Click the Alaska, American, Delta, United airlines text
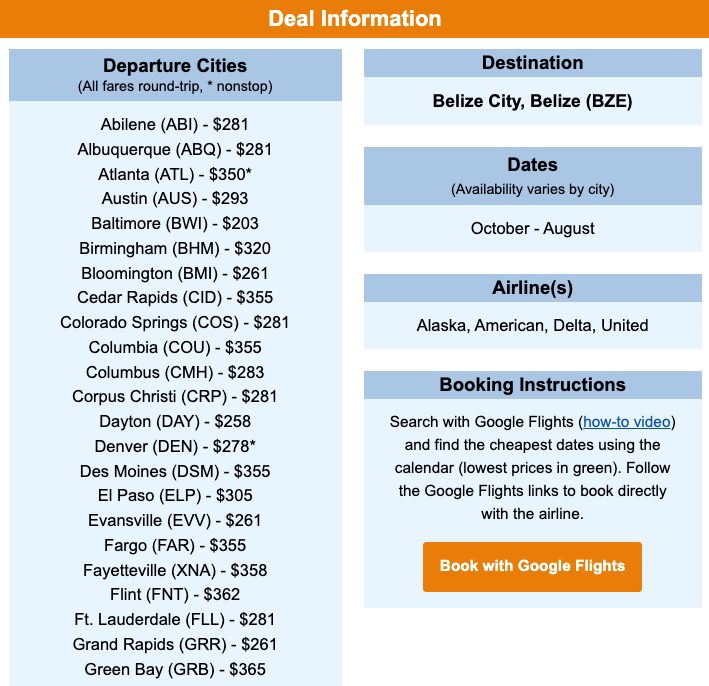 [532, 325]
